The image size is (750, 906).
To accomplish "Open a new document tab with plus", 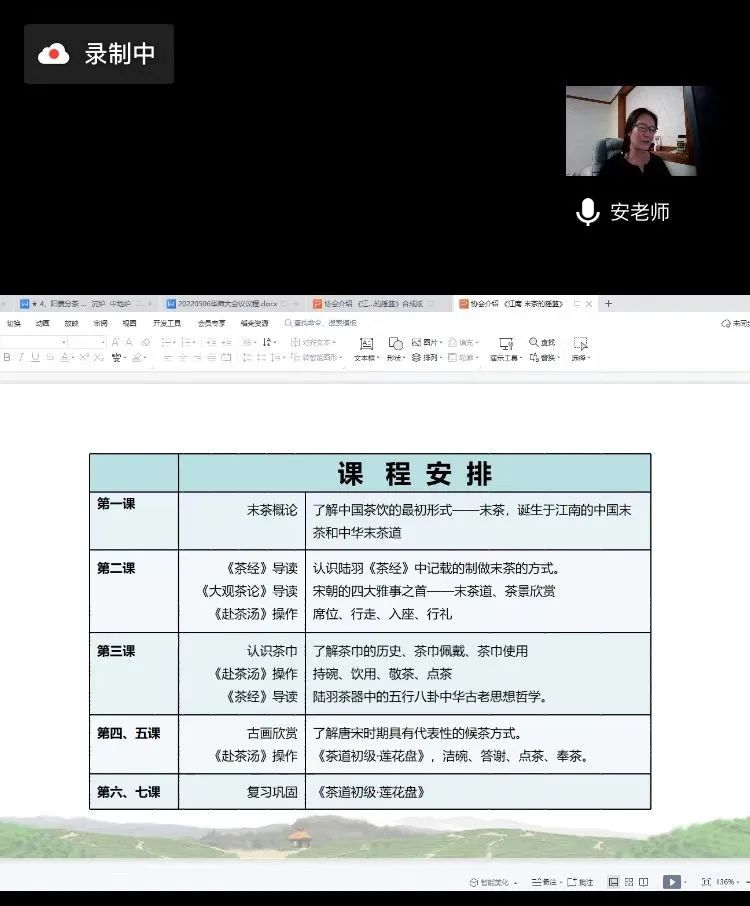I will coord(608,303).
